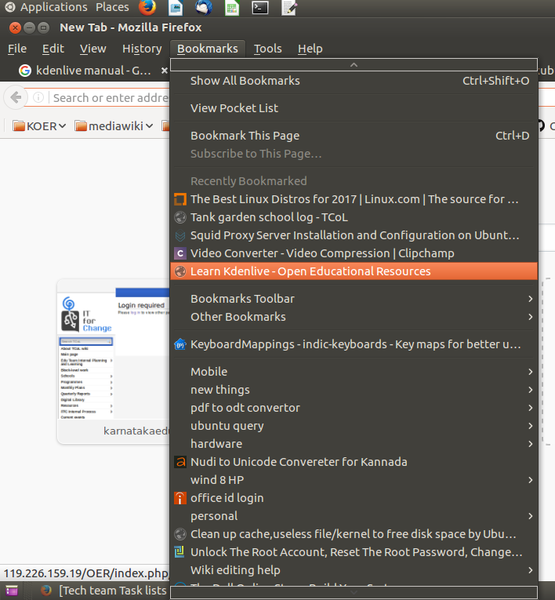The width and height of the screenshot is (555, 600).
Task: Click the Tank garden school log globe icon
Action: pyautogui.click(x=180, y=217)
